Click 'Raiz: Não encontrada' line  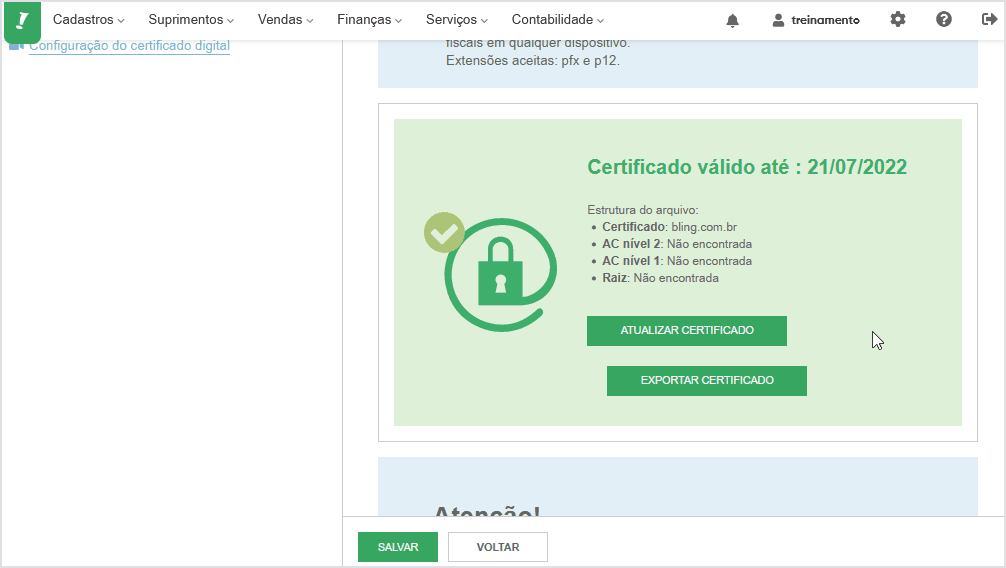(660, 278)
